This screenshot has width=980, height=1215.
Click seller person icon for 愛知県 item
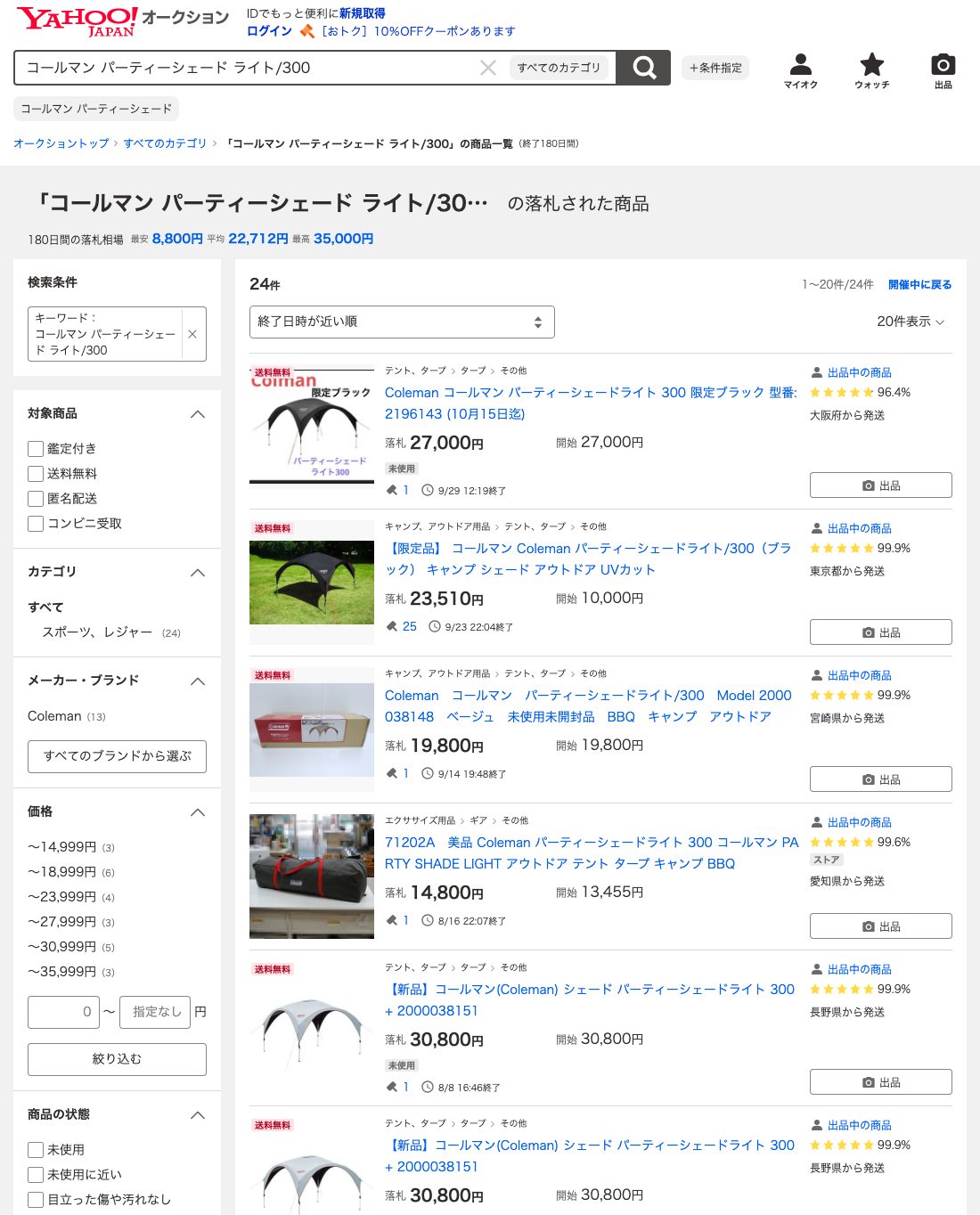pyautogui.click(x=817, y=822)
